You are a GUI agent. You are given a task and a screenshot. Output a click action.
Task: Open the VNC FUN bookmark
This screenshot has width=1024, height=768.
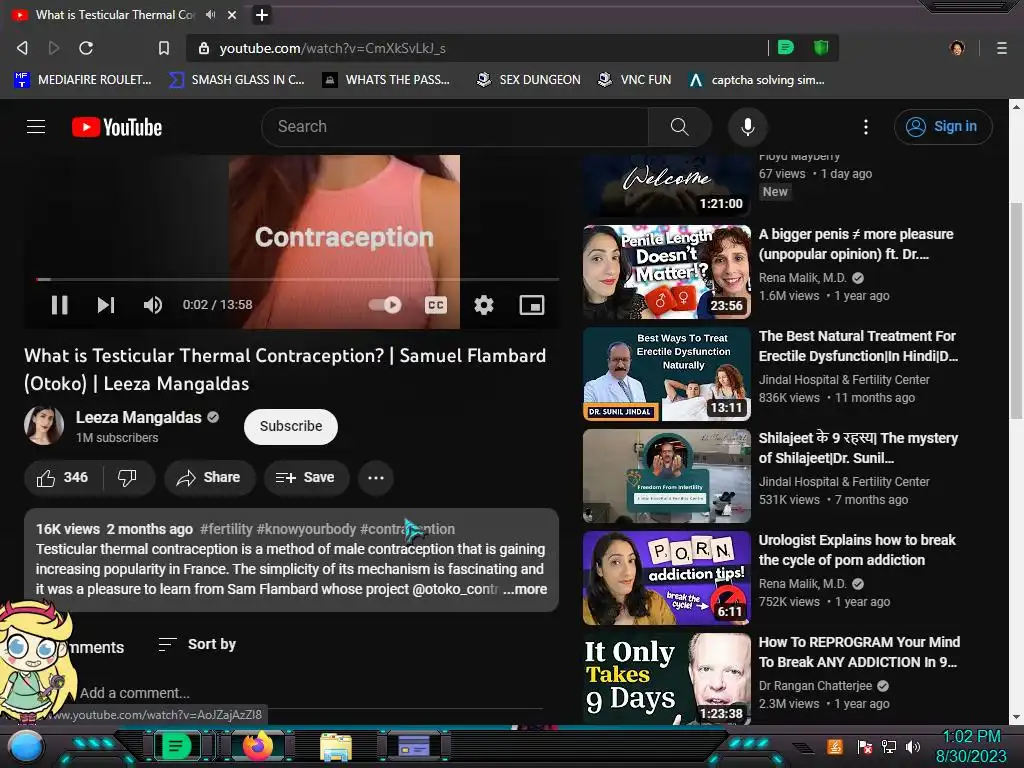click(634, 80)
